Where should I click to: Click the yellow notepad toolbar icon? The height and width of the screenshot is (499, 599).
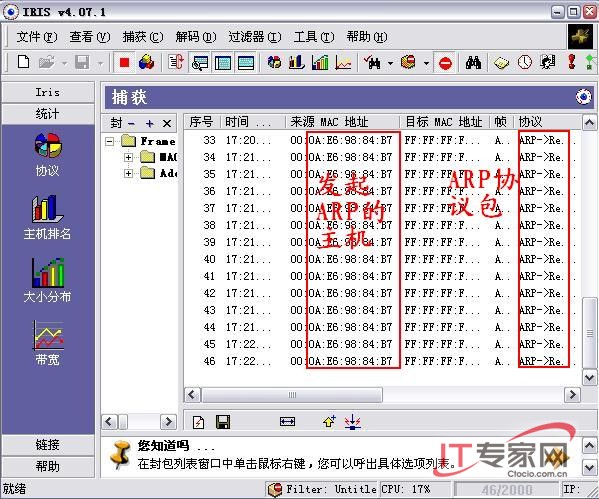[501, 62]
